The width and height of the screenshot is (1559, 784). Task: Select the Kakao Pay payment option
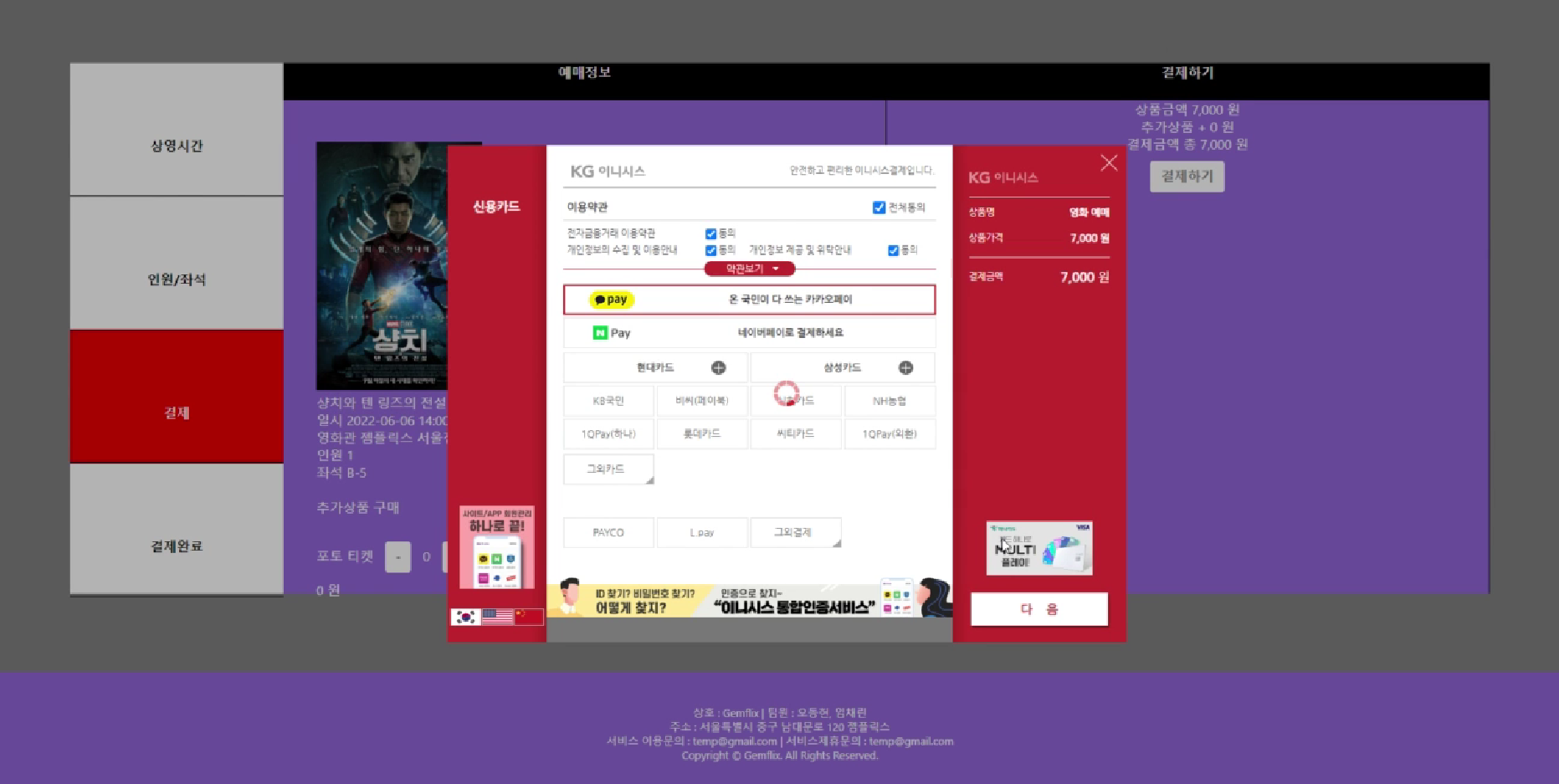click(x=749, y=300)
